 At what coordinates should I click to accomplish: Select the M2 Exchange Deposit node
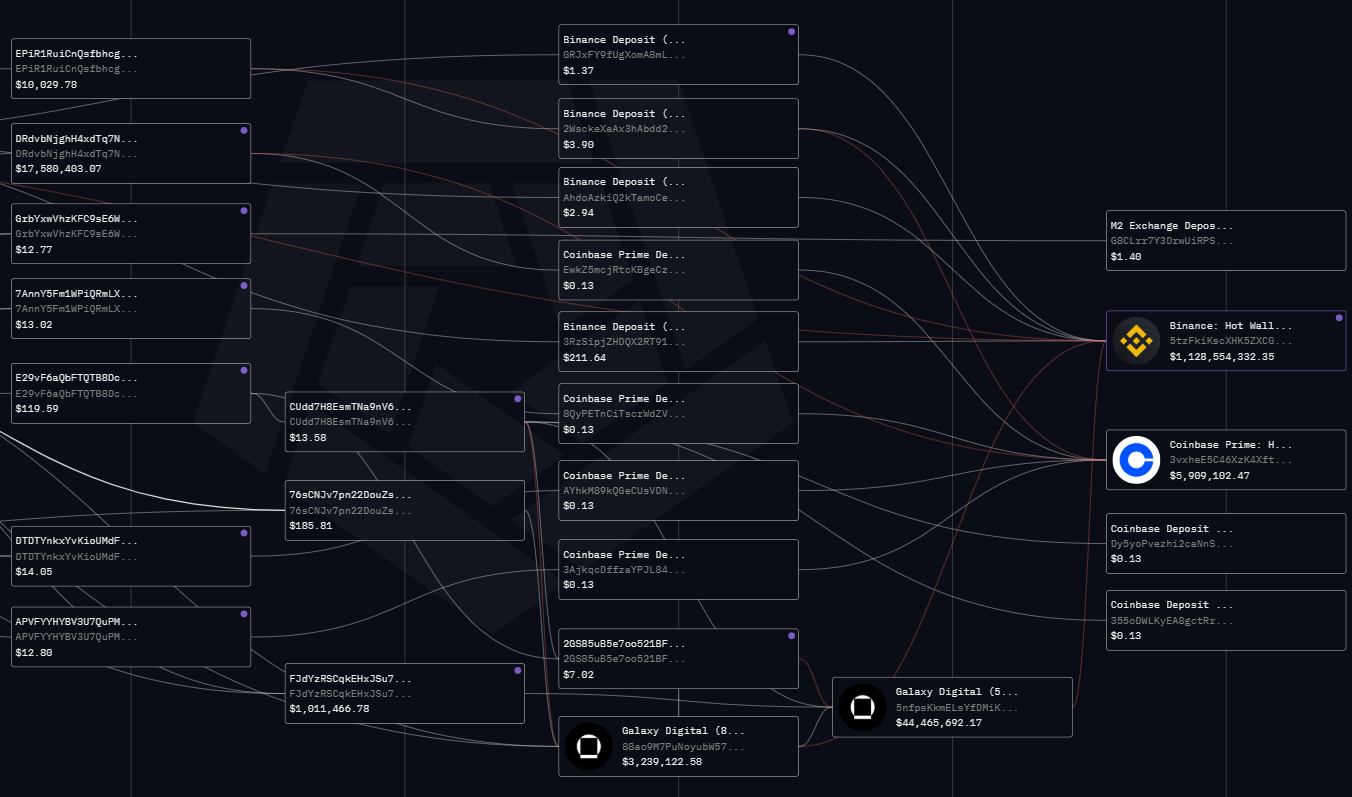click(1225, 240)
